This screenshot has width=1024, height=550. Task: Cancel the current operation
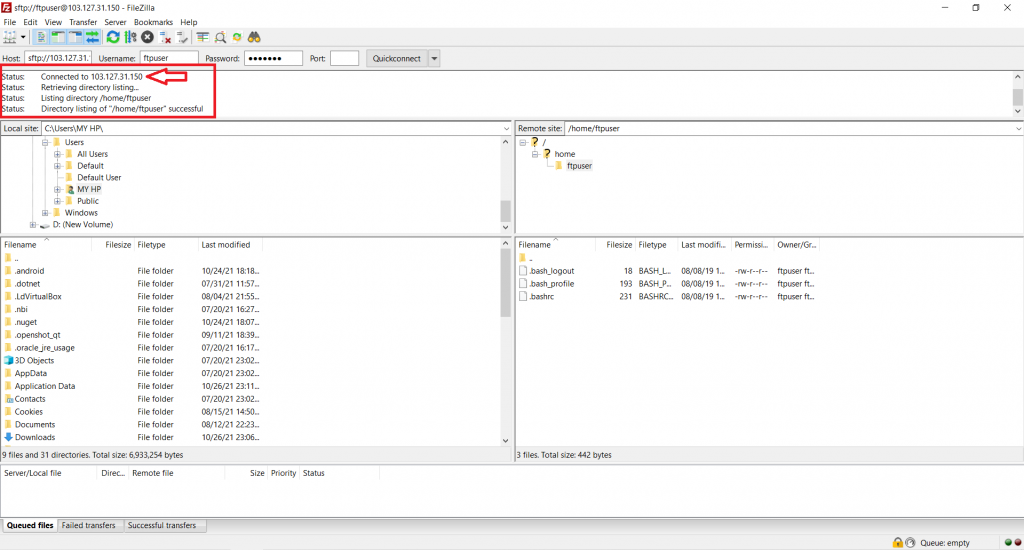pos(148,37)
